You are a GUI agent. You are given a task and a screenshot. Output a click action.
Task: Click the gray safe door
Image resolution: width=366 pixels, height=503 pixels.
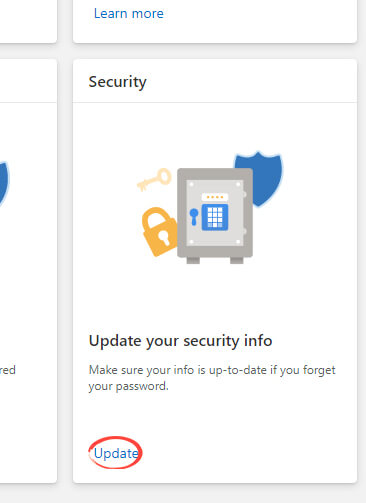[x=215, y=213]
